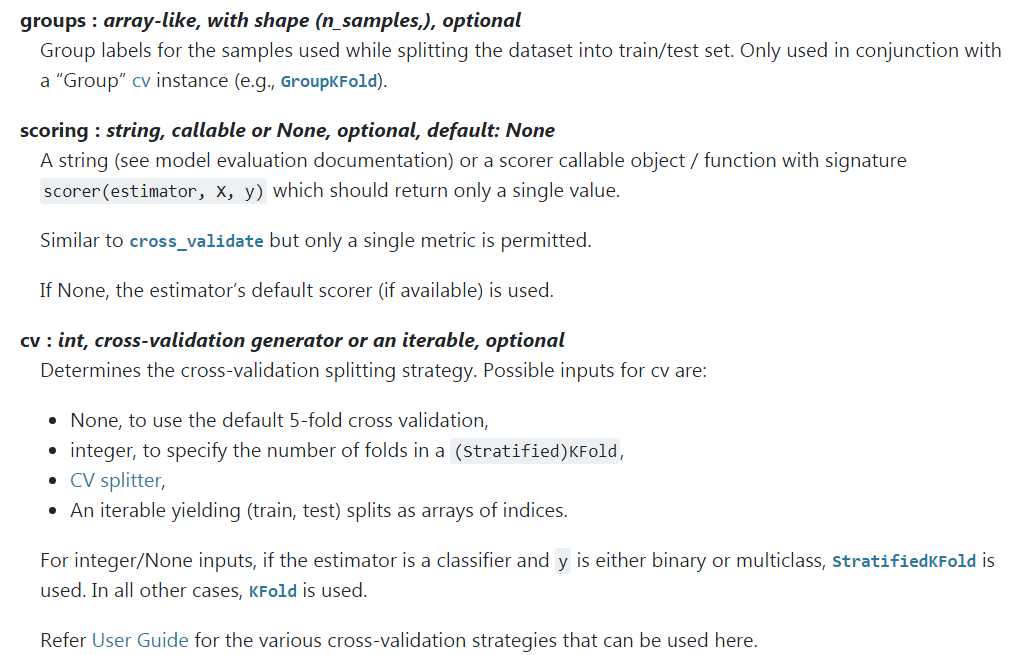
Task: Click the 'None, to use the default 5-fold' bullet
Action: [x=279, y=421]
